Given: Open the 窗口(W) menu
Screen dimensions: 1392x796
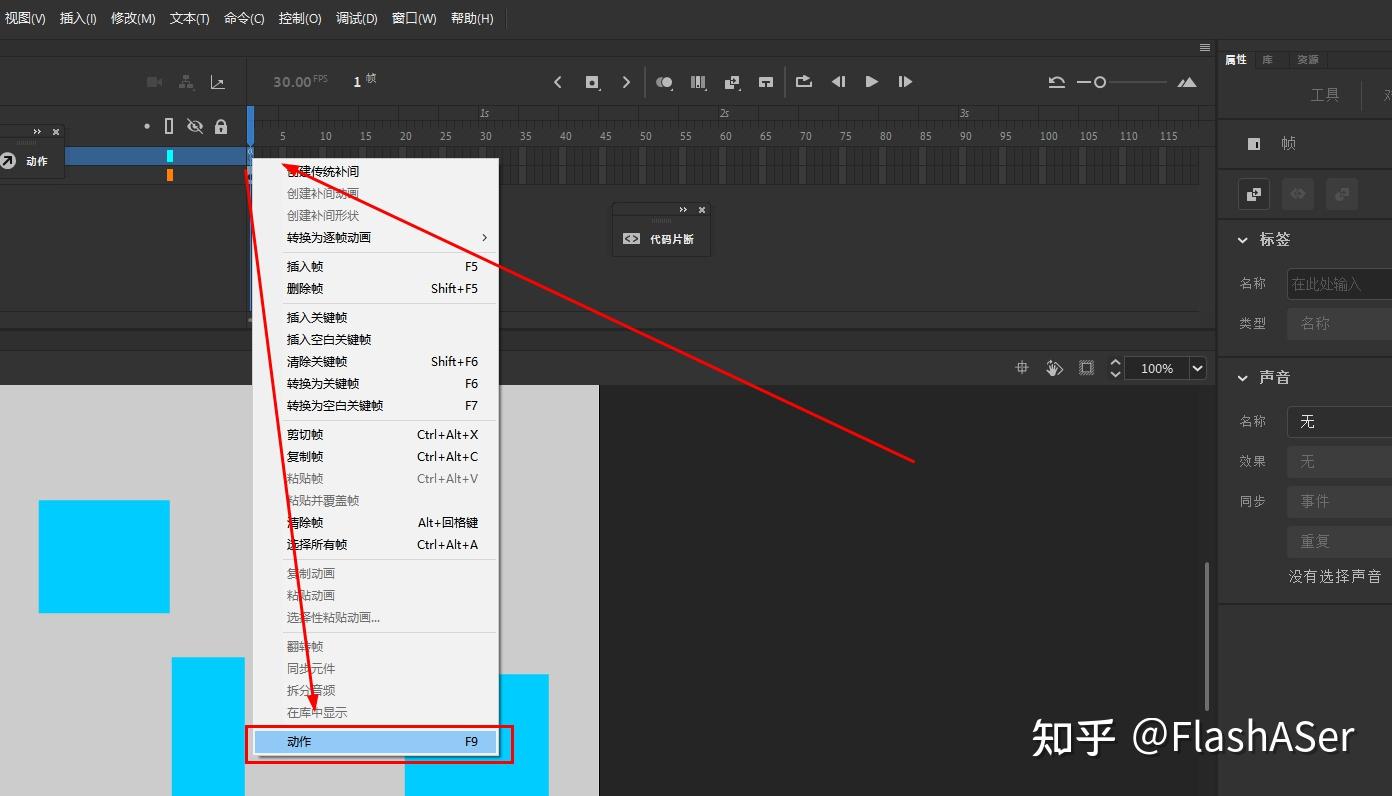Looking at the screenshot, I should click(414, 19).
